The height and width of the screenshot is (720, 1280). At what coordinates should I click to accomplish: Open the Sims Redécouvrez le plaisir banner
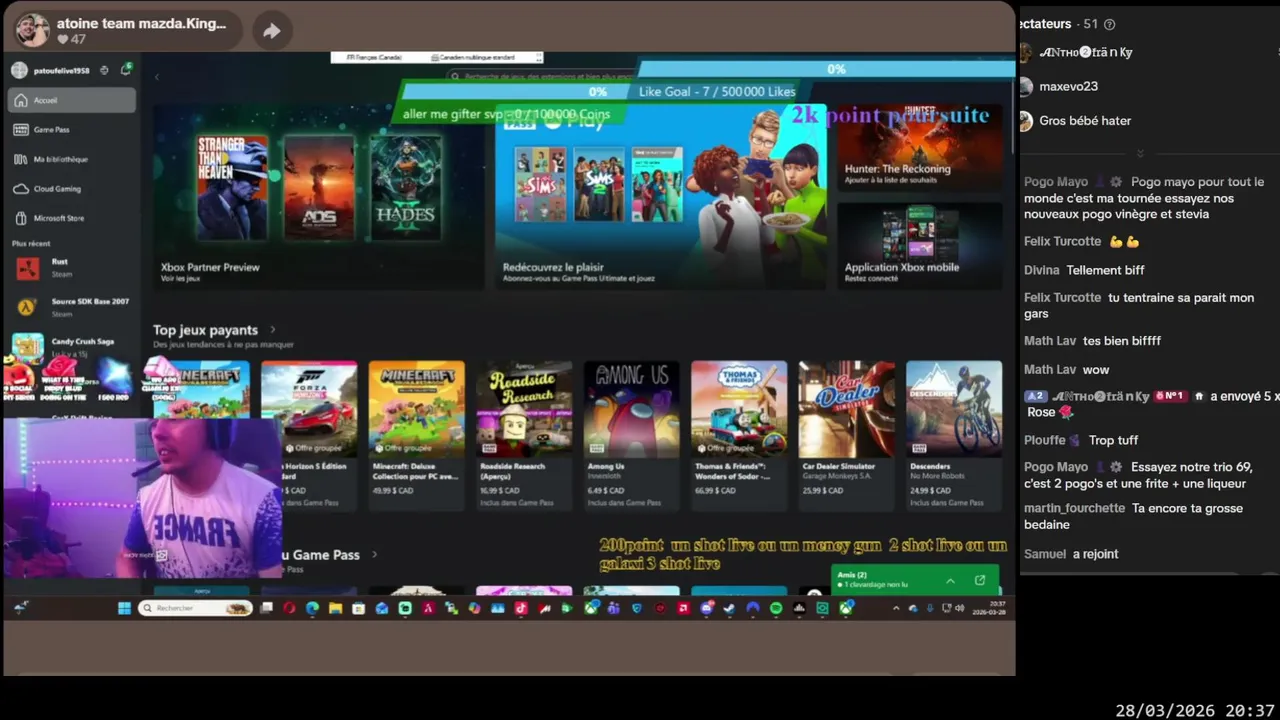[x=661, y=197]
